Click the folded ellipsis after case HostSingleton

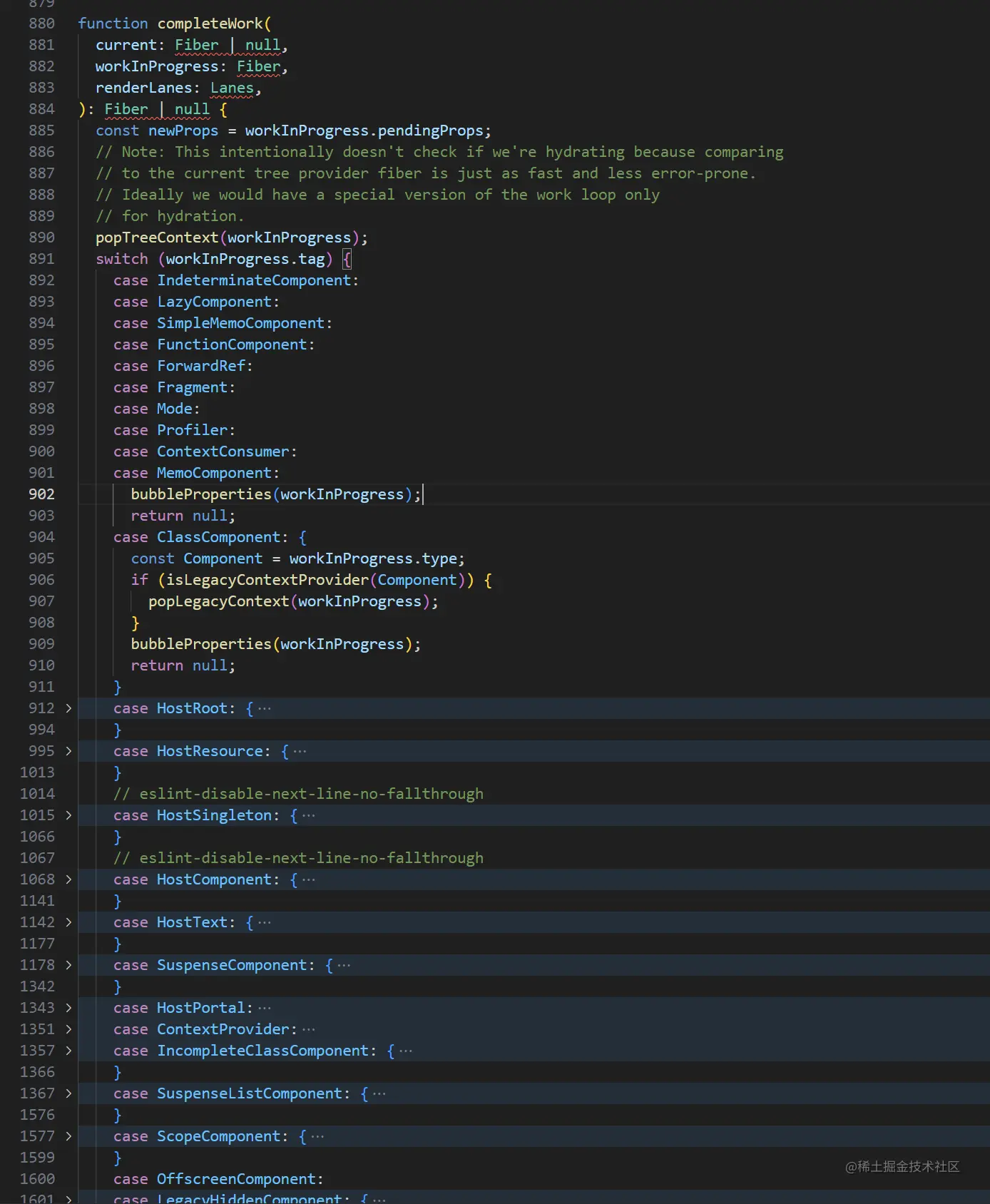pyautogui.click(x=309, y=815)
